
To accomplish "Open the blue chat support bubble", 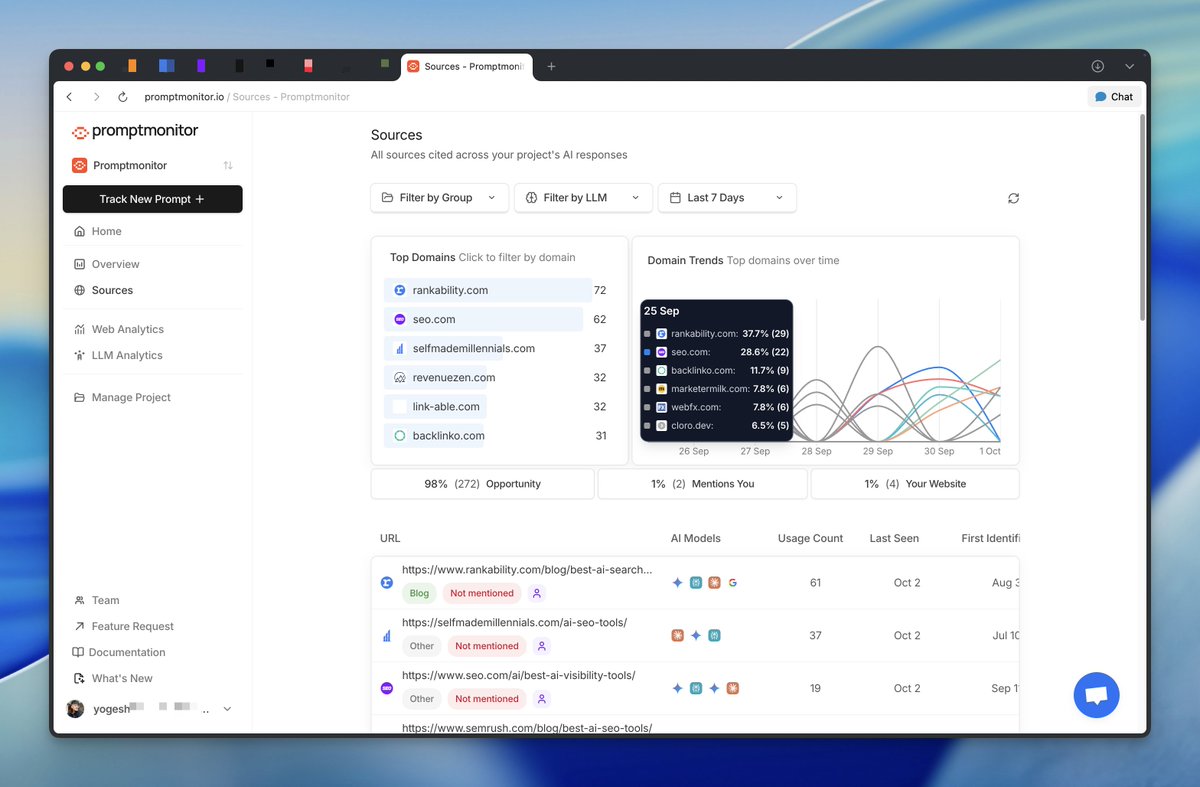I will tap(1096, 695).
